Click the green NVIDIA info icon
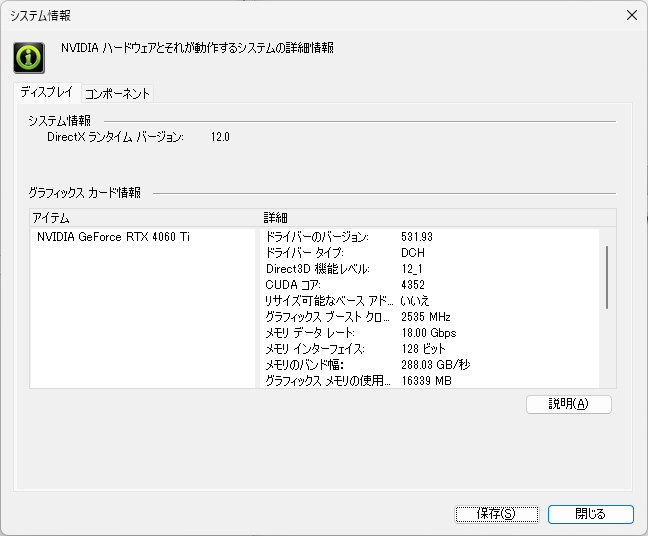 pyautogui.click(x=29, y=58)
